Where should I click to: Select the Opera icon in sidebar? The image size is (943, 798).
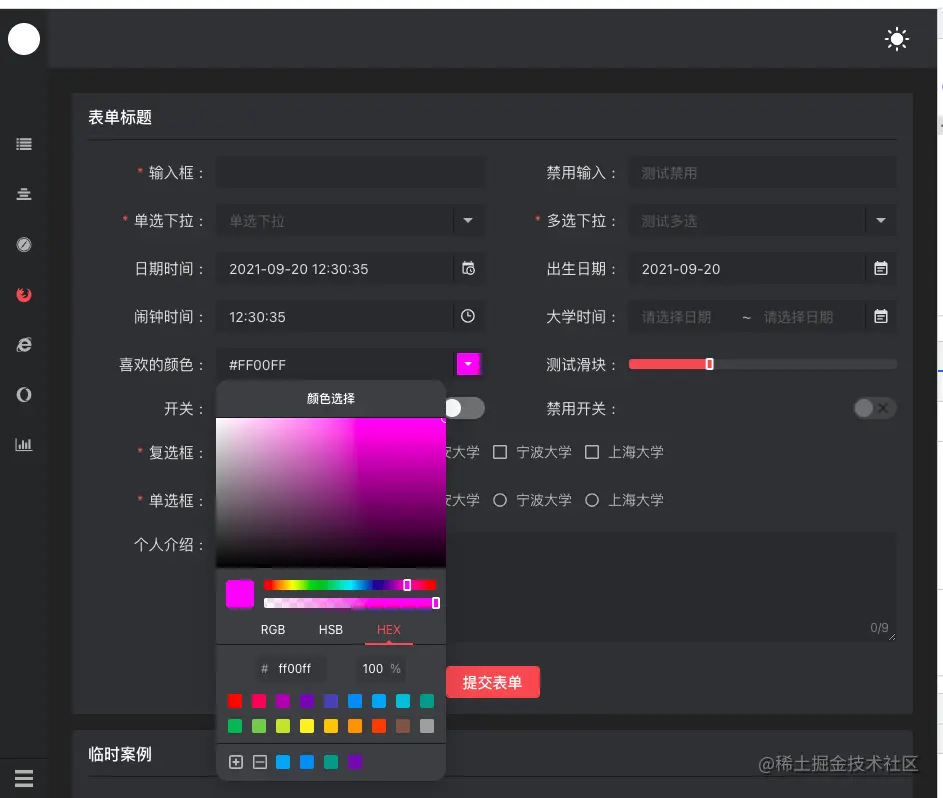(24, 394)
